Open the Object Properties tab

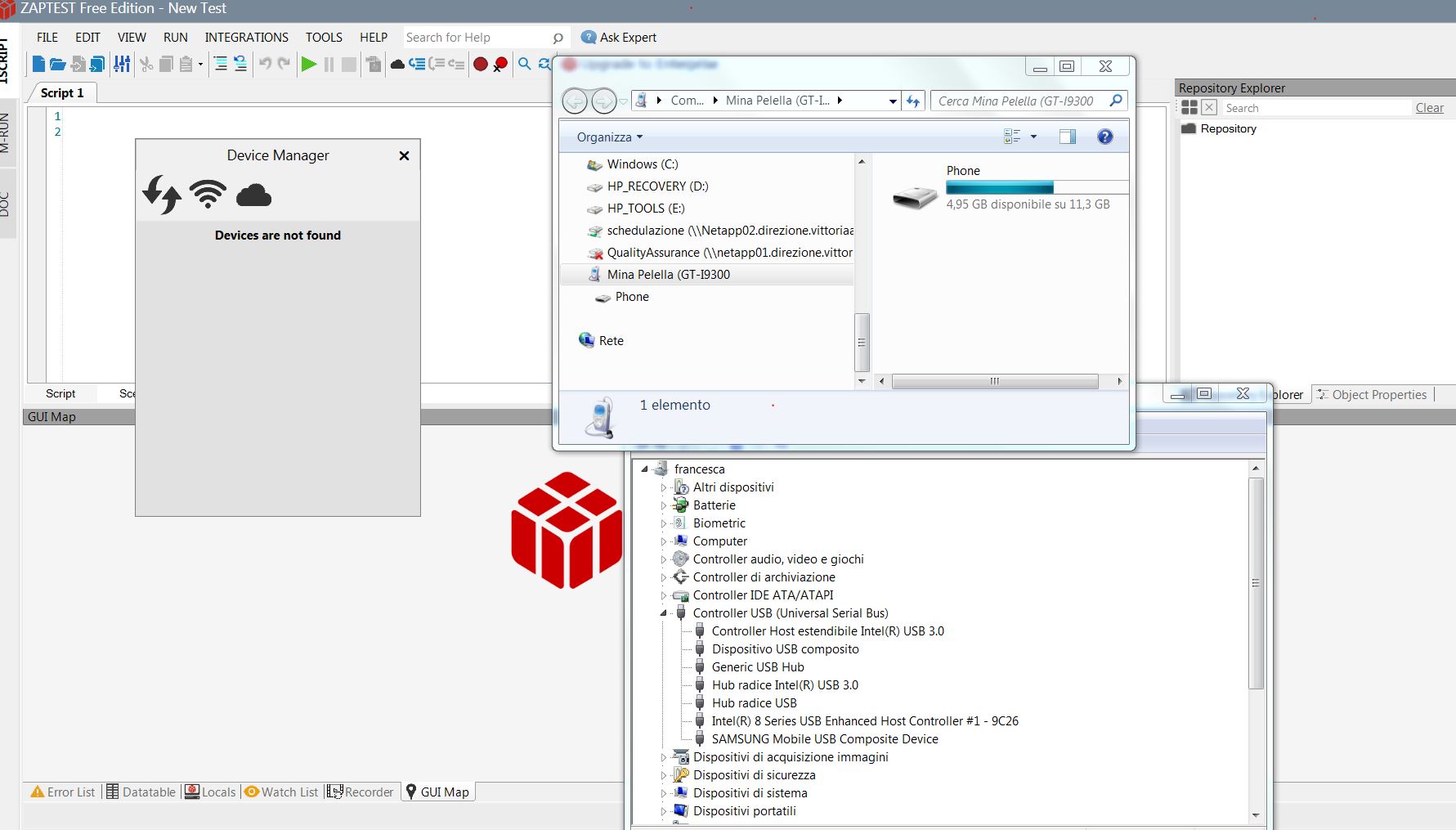coord(1373,394)
